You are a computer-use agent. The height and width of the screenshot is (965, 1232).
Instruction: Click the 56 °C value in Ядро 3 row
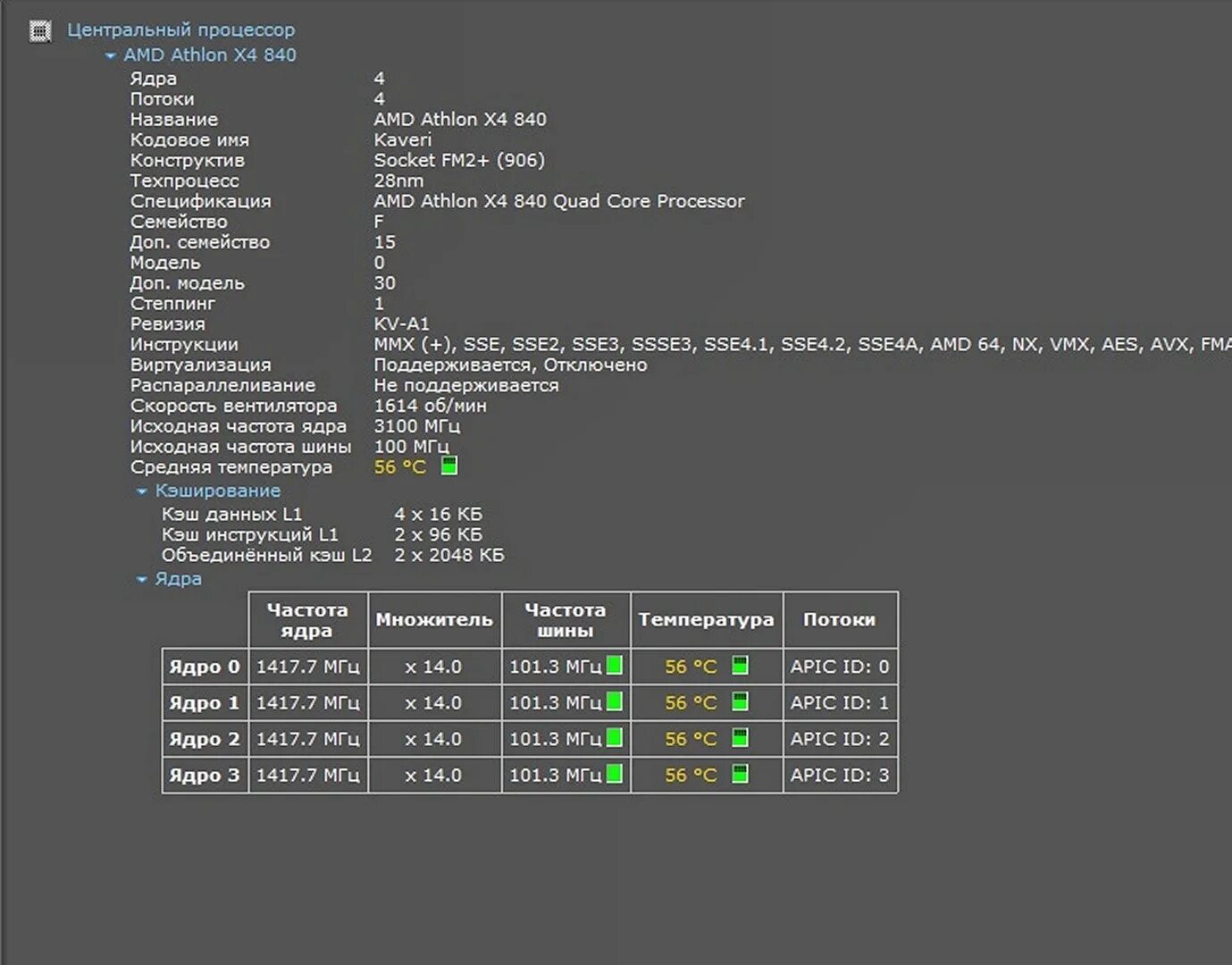click(x=691, y=776)
